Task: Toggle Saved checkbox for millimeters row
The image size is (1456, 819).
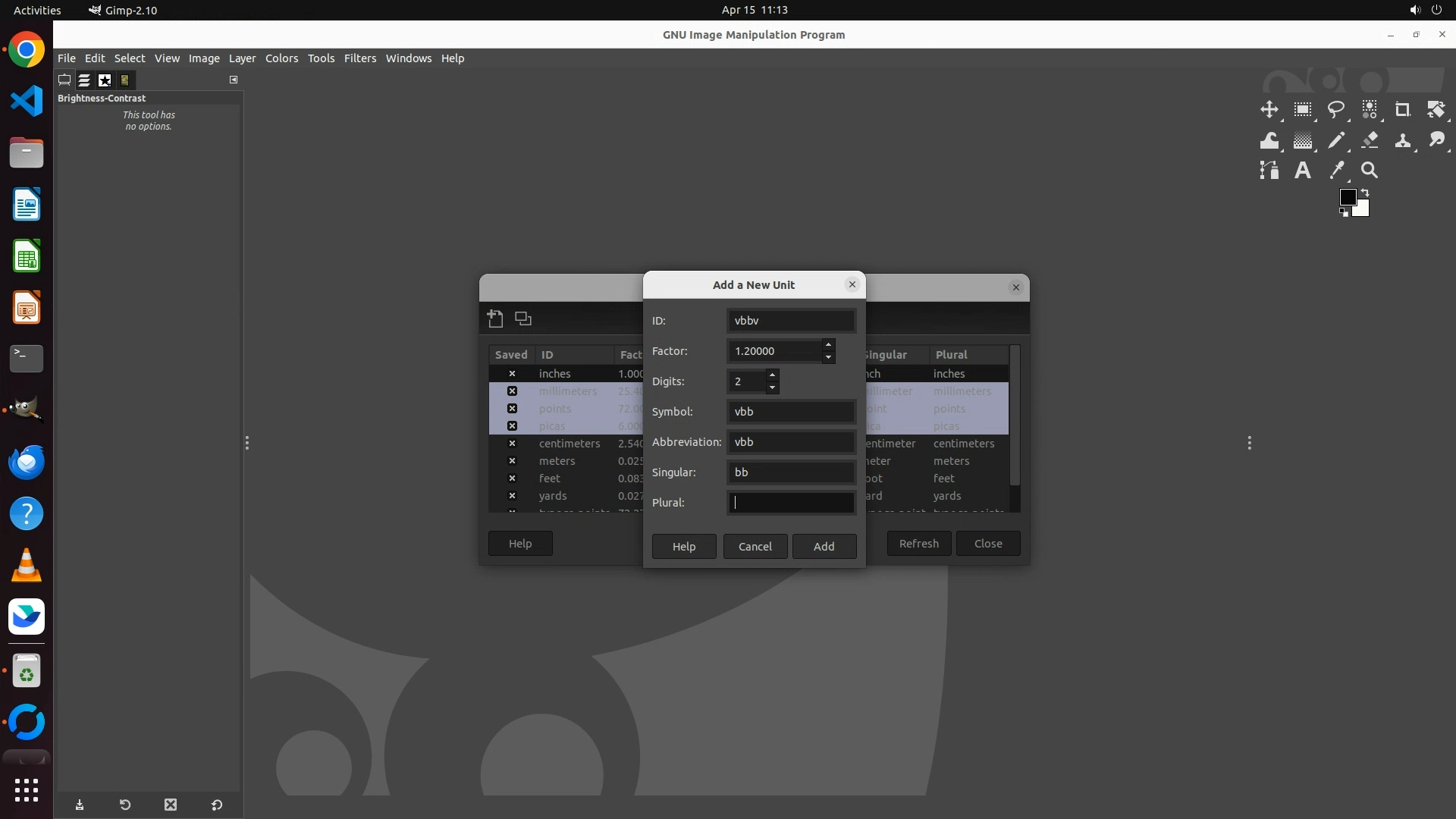Action: (x=512, y=391)
